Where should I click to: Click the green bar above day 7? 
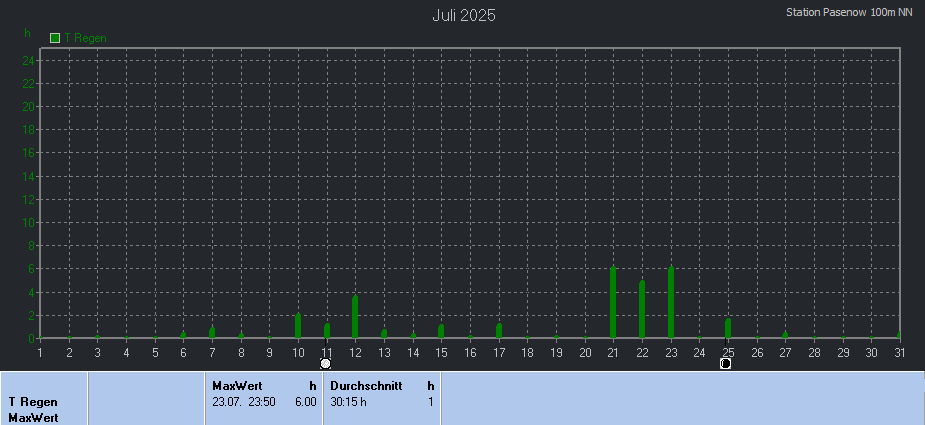point(212,332)
